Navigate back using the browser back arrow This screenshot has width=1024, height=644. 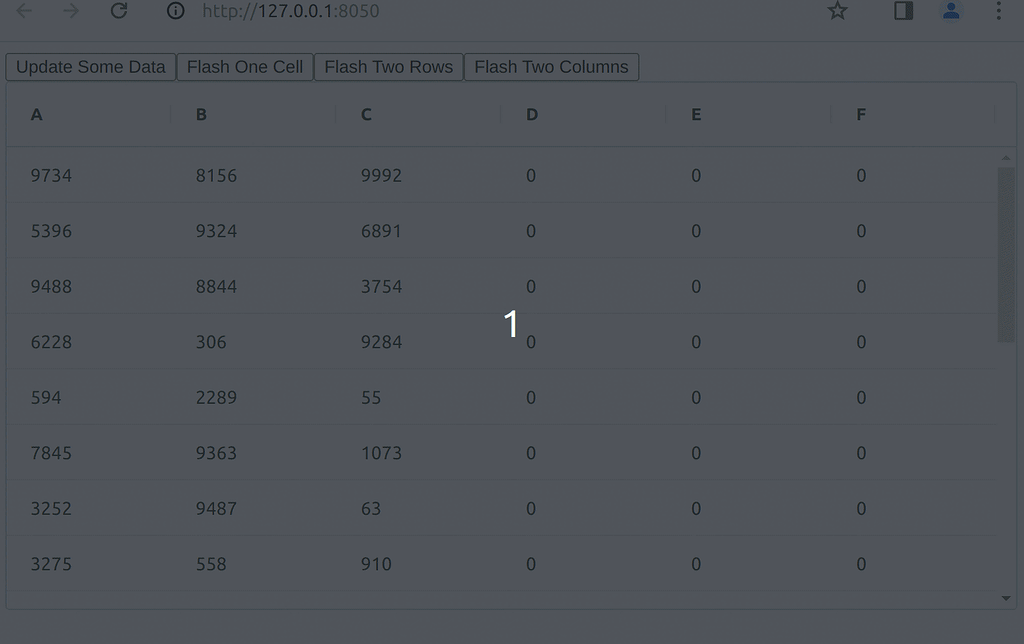coord(22,12)
